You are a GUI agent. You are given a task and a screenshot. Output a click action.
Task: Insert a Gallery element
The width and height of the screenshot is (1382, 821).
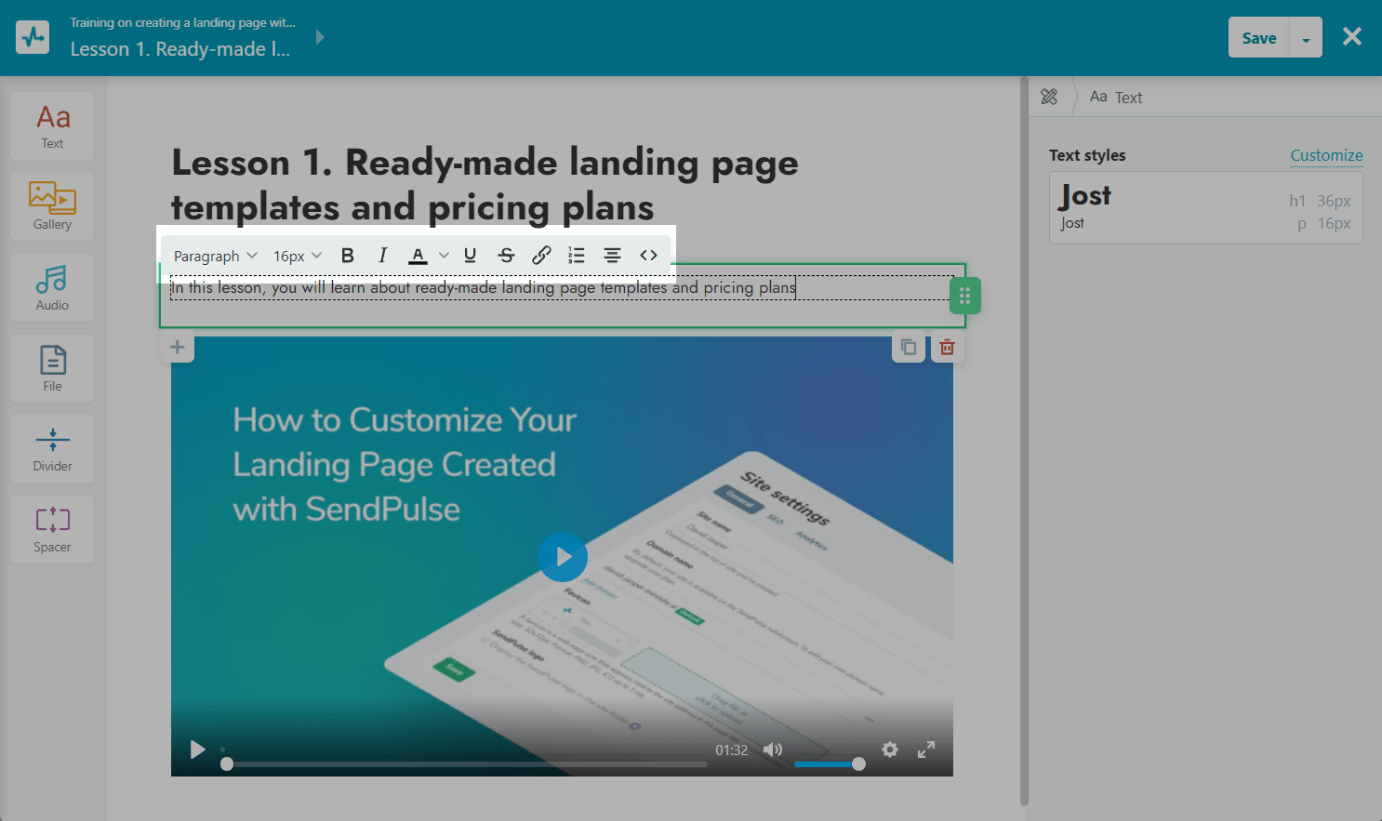52,206
